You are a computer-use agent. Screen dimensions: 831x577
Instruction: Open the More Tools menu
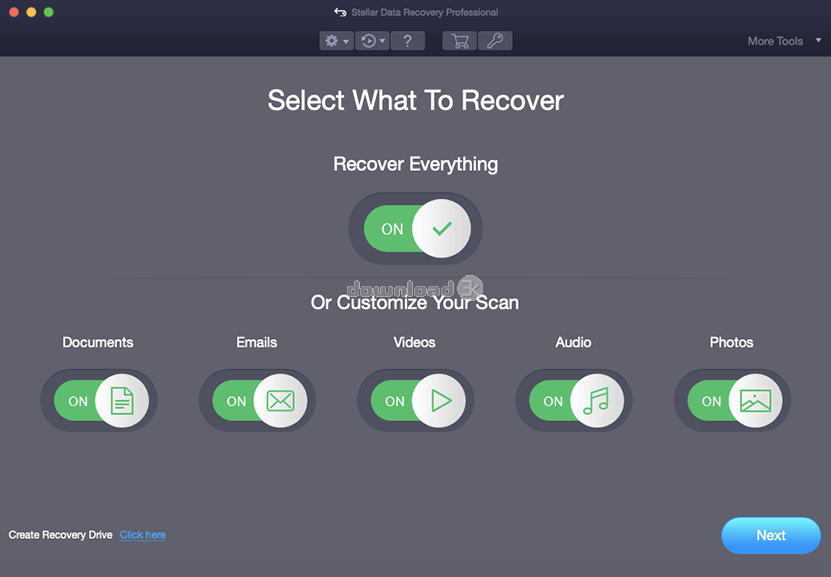coord(775,41)
